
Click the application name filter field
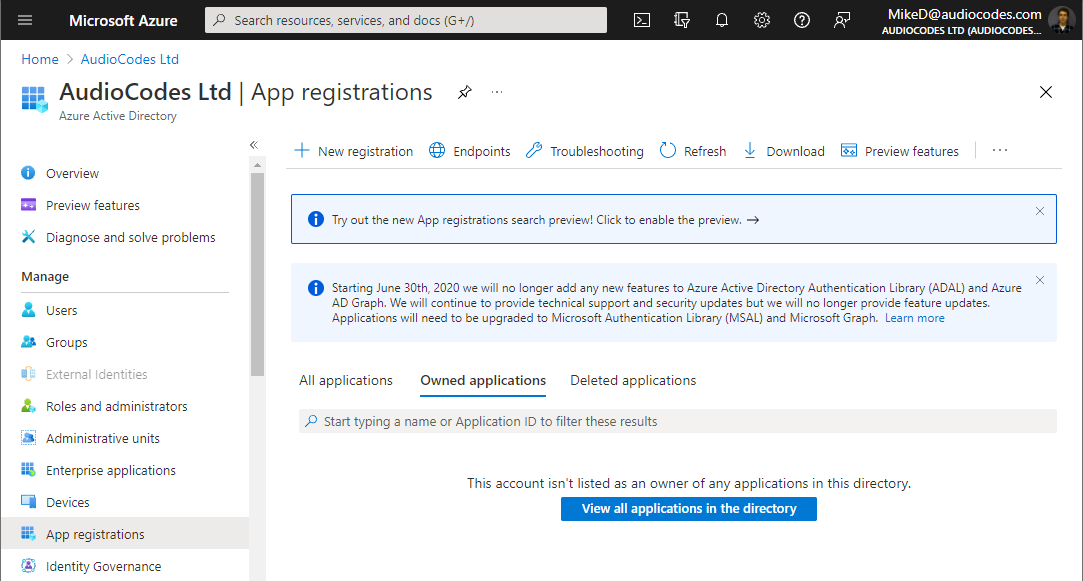tap(678, 421)
